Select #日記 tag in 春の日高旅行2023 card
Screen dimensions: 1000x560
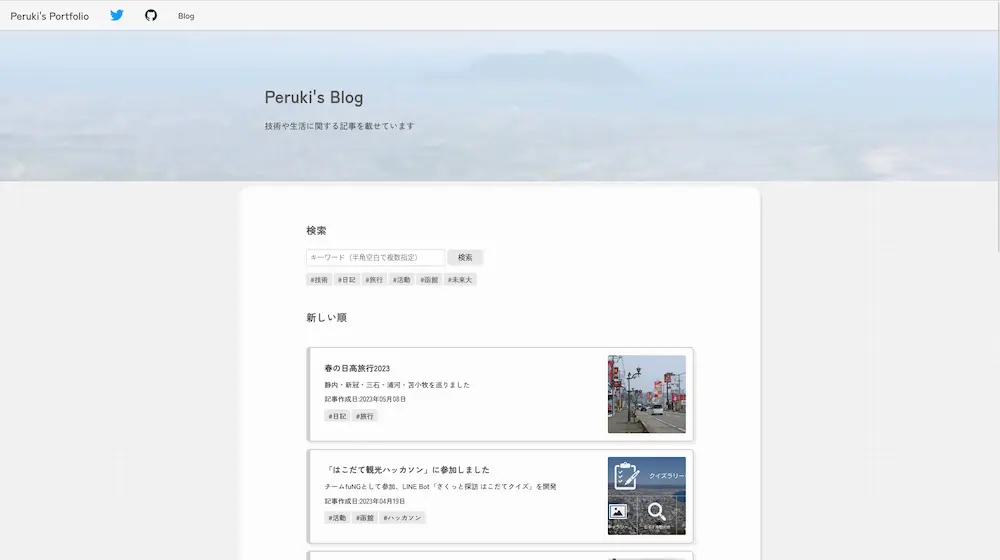pos(337,416)
